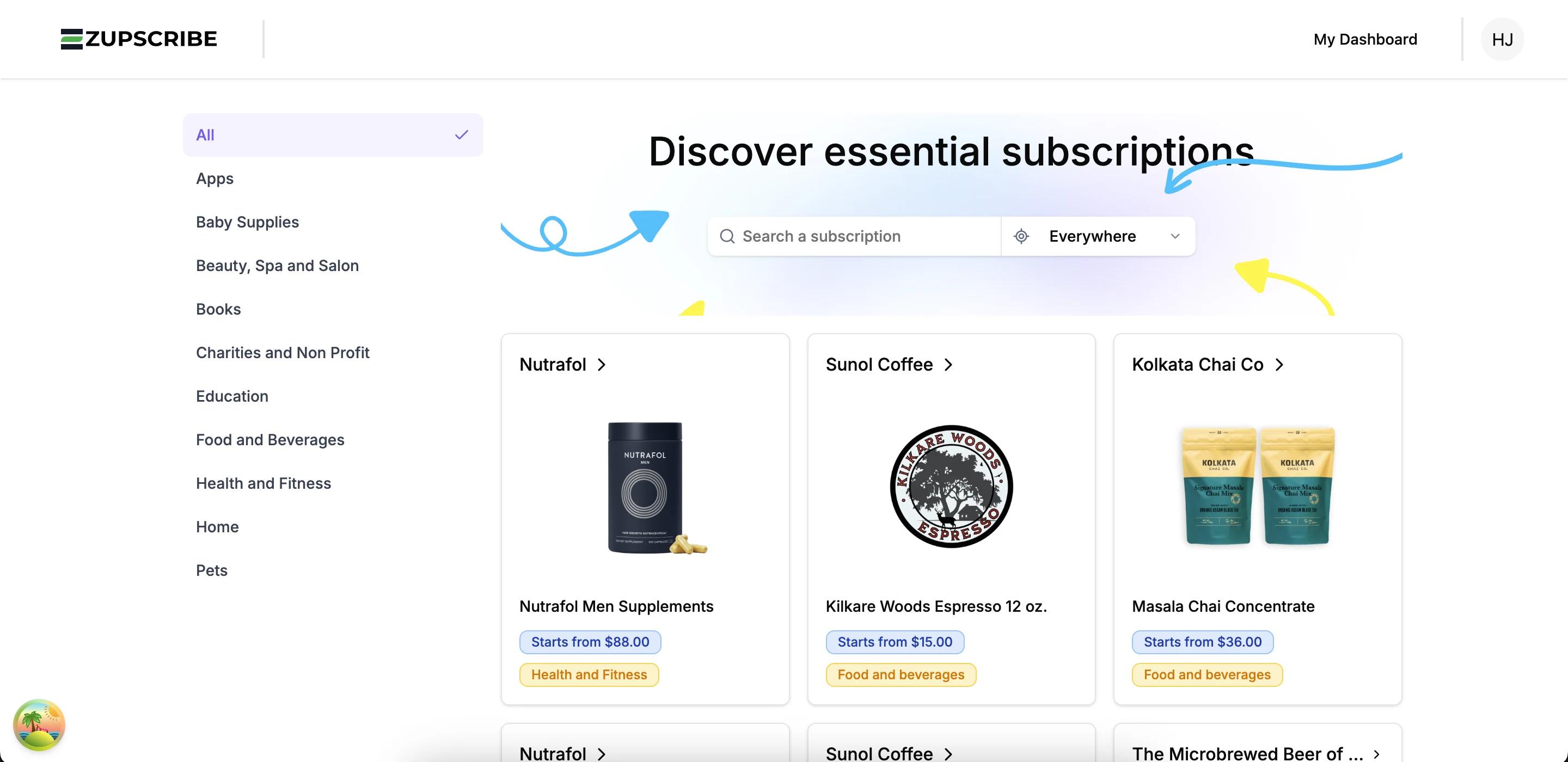Filter by Baby Supplies category
Screen dimensions: 1568x762
tap(247, 222)
